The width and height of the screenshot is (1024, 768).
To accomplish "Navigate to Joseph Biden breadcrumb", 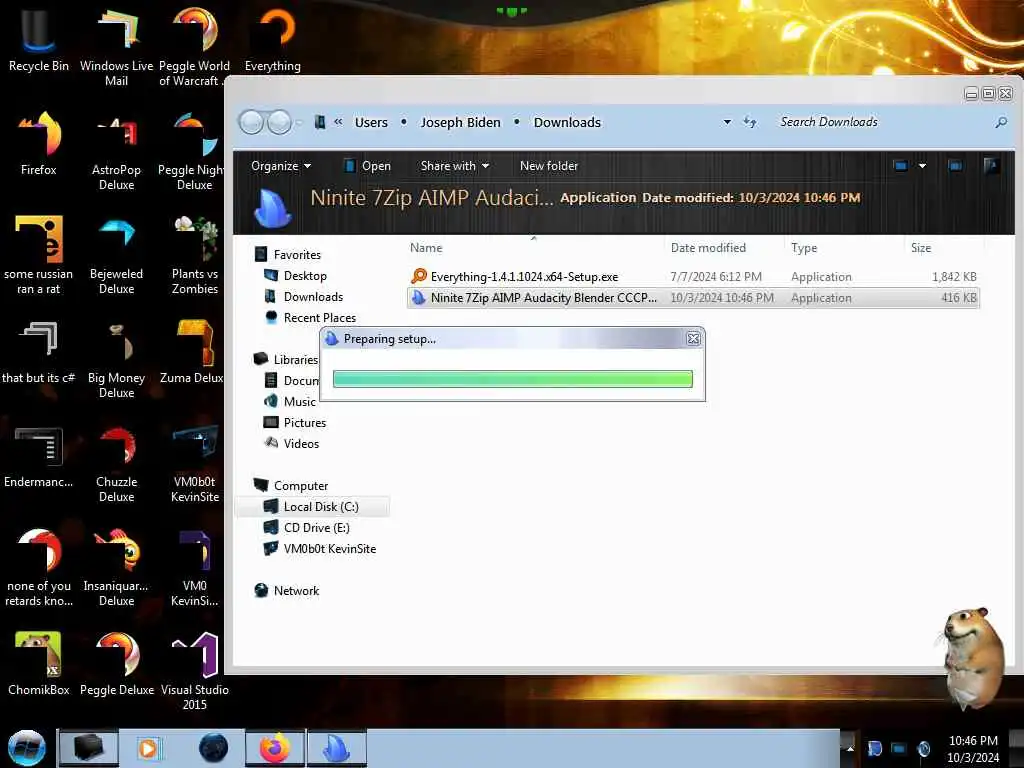I will [x=460, y=122].
